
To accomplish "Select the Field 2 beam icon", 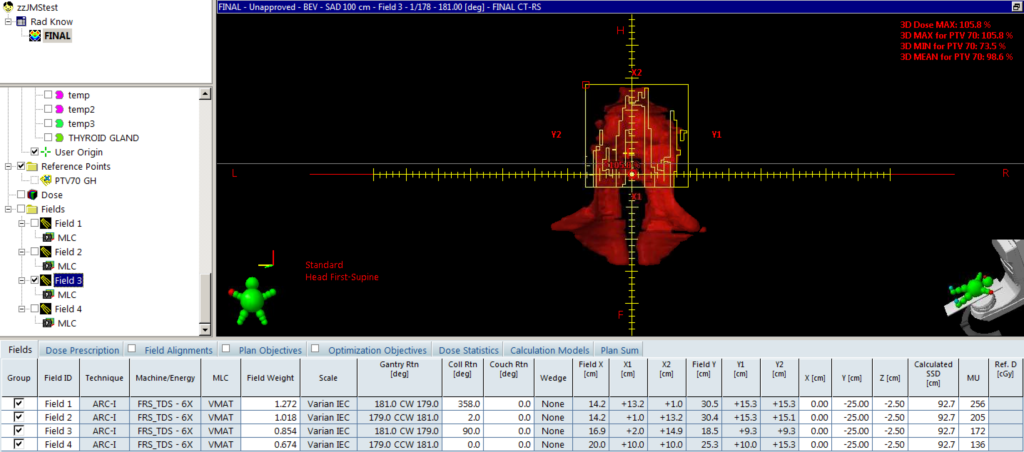I will tap(46, 252).
